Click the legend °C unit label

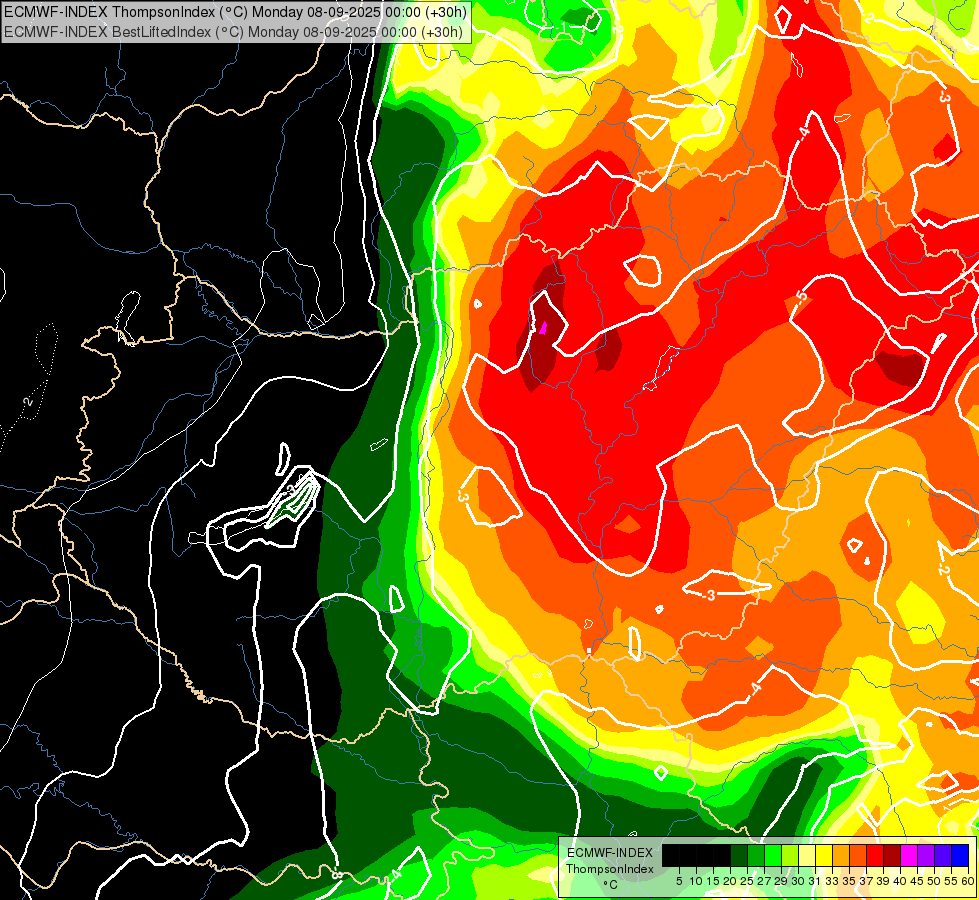click(x=611, y=885)
